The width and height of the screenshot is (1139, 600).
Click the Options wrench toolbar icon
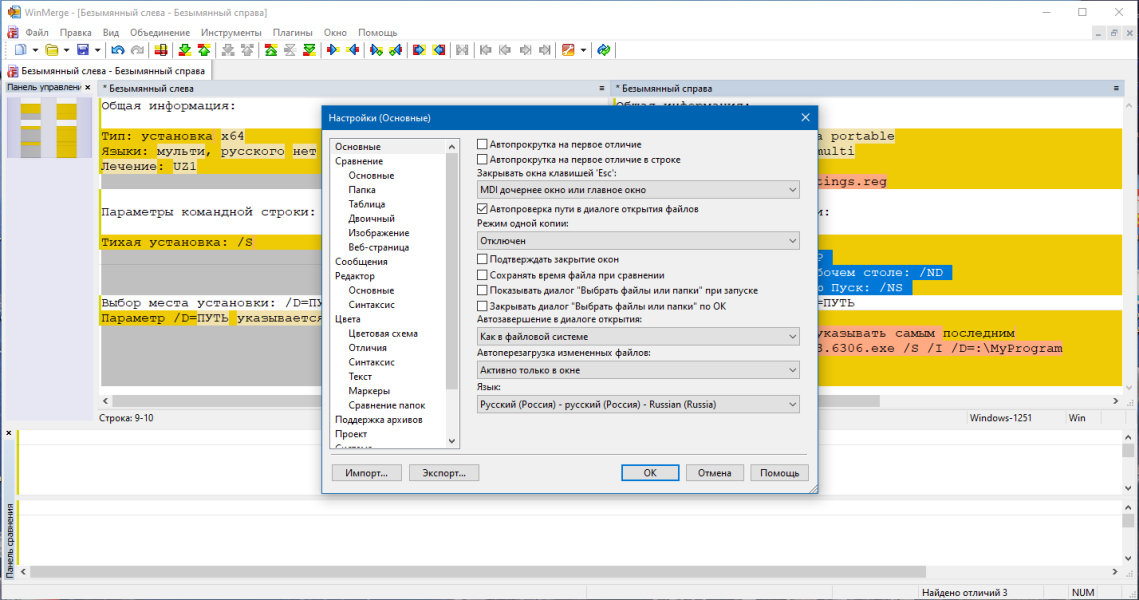point(568,50)
